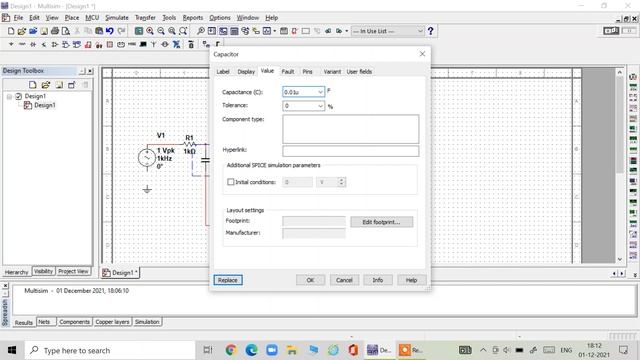Screen dimensions: 640x360
Task: Place a source component from toolbar
Action: (x=11, y=44)
